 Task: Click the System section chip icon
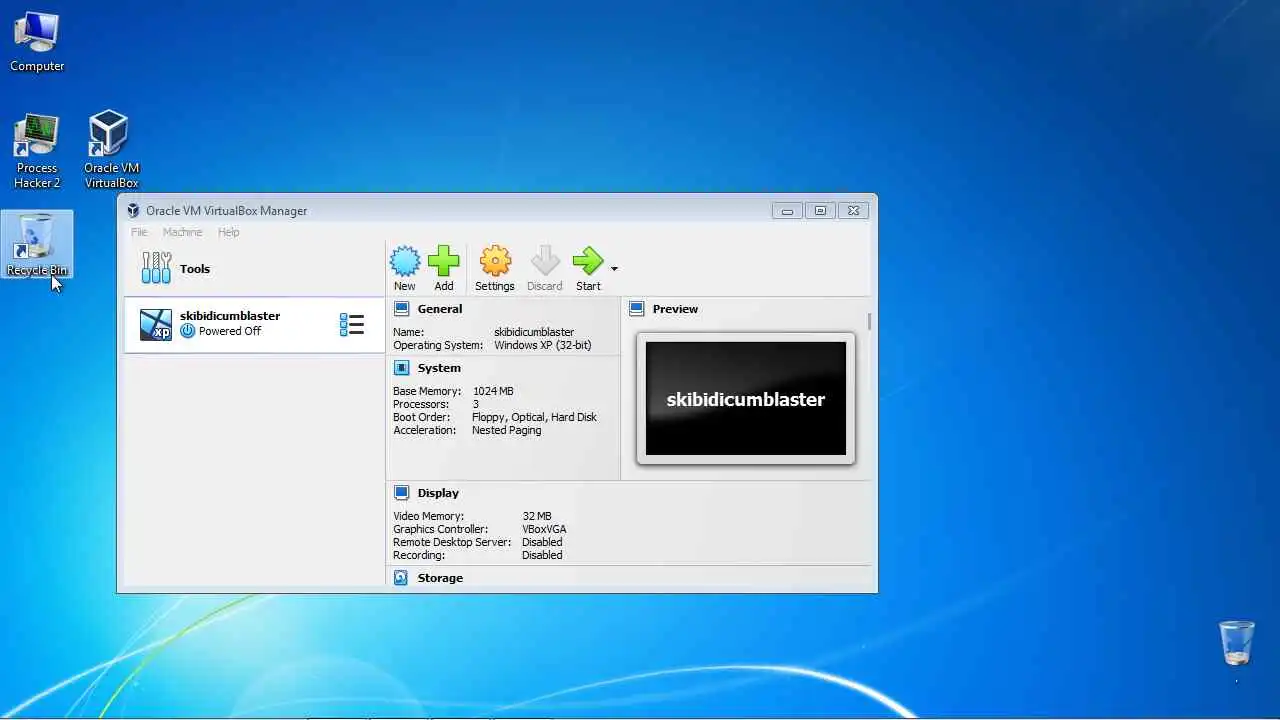(x=401, y=368)
